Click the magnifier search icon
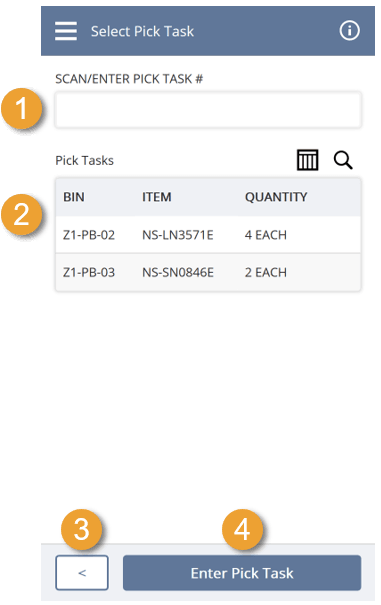Viewport: 381px width, 605px height. 343,160
